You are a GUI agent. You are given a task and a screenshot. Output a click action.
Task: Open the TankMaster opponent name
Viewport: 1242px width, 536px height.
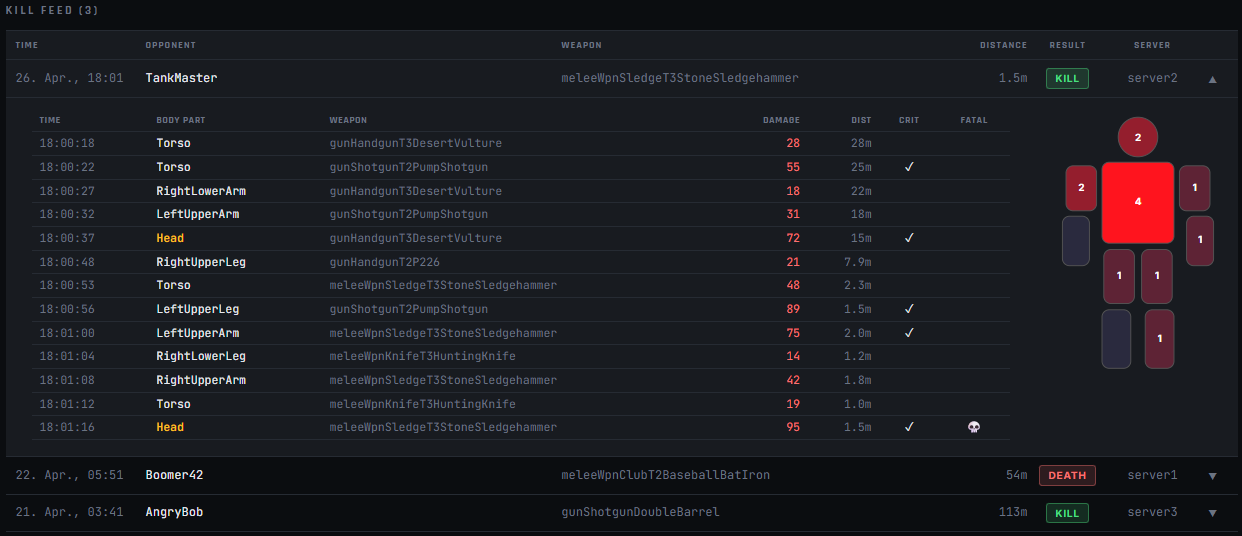pyautogui.click(x=181, y=78)
